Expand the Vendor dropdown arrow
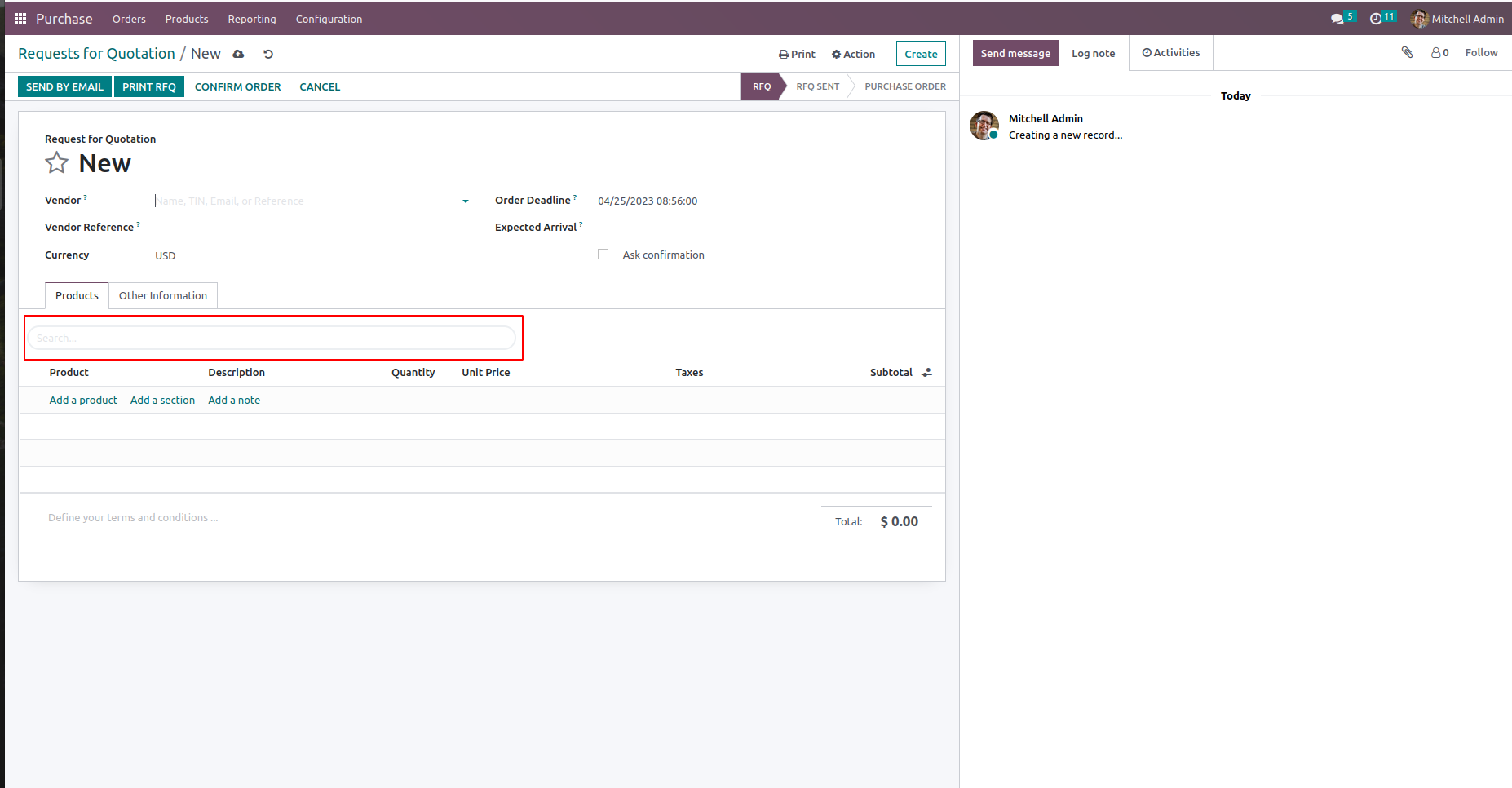 466,201
